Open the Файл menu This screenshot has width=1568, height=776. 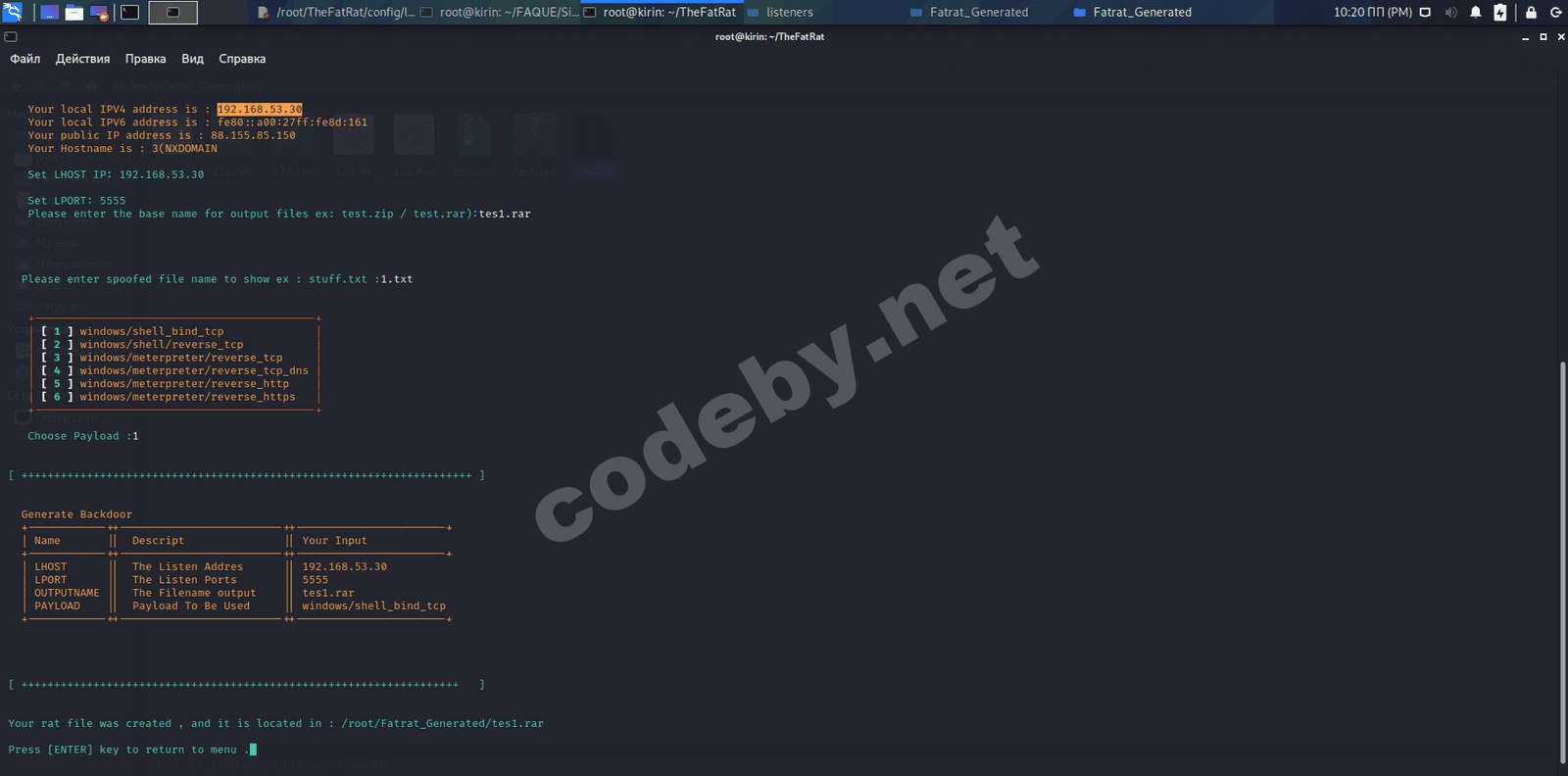pyautogui.click(x=25, y=59)
